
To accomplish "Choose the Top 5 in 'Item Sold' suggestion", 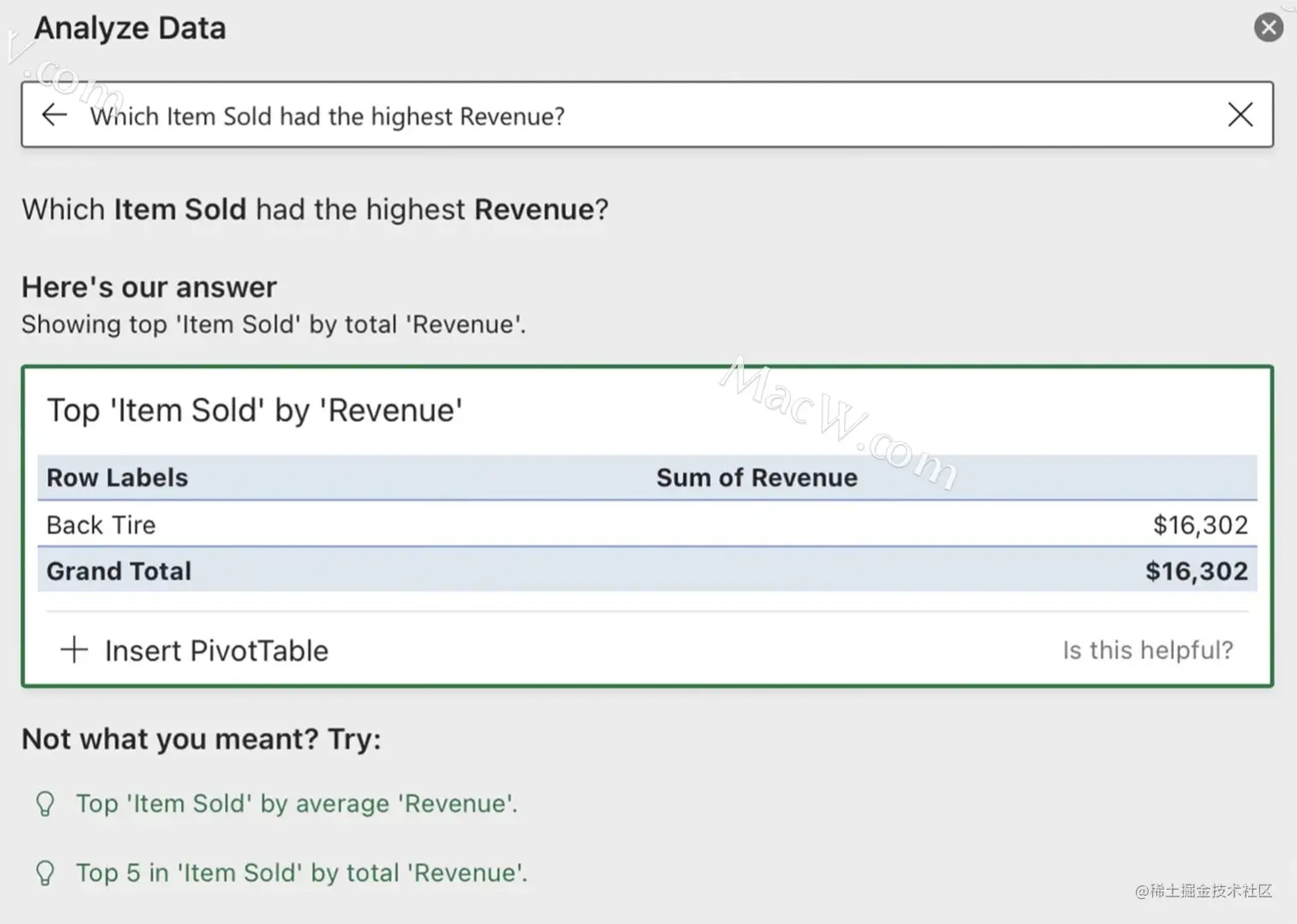I will [301, 873].
